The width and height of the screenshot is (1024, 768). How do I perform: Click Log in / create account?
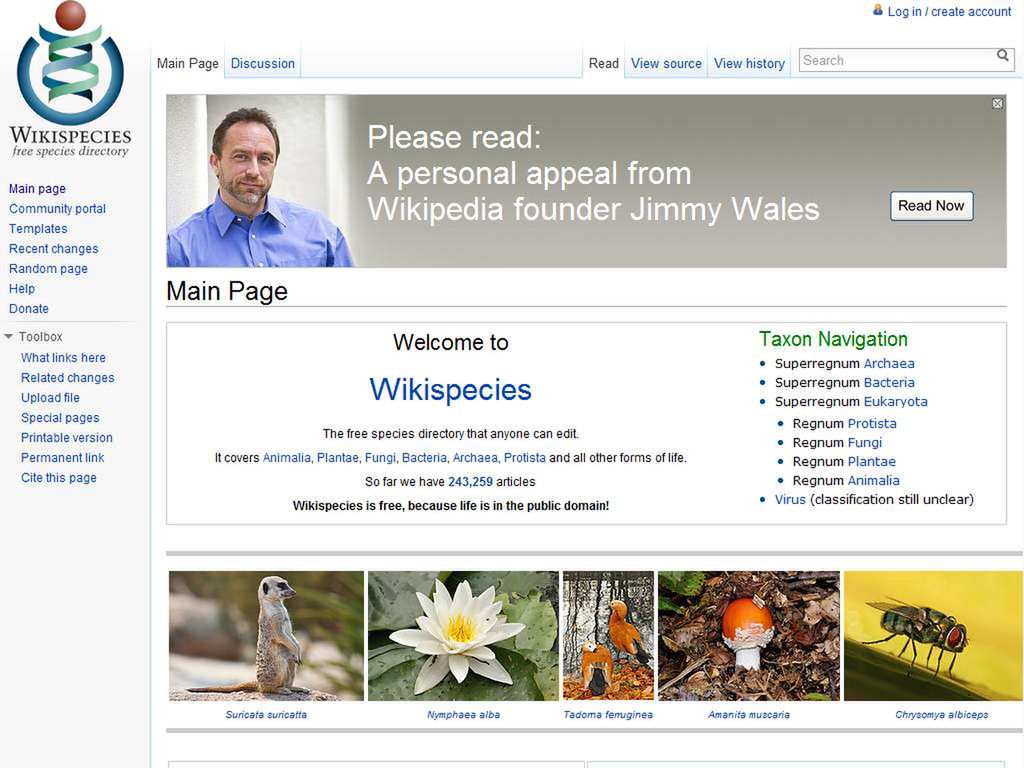(949, 12)
